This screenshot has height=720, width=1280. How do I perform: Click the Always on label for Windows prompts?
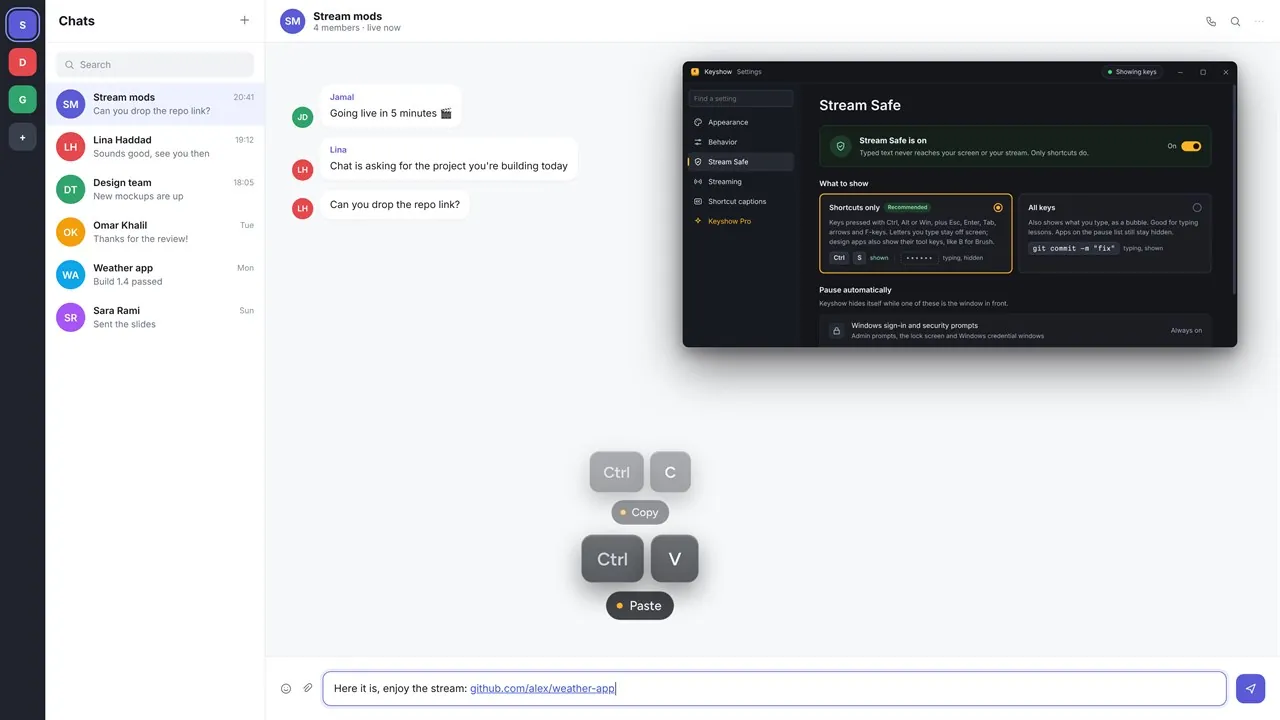tap(1186, 330)
